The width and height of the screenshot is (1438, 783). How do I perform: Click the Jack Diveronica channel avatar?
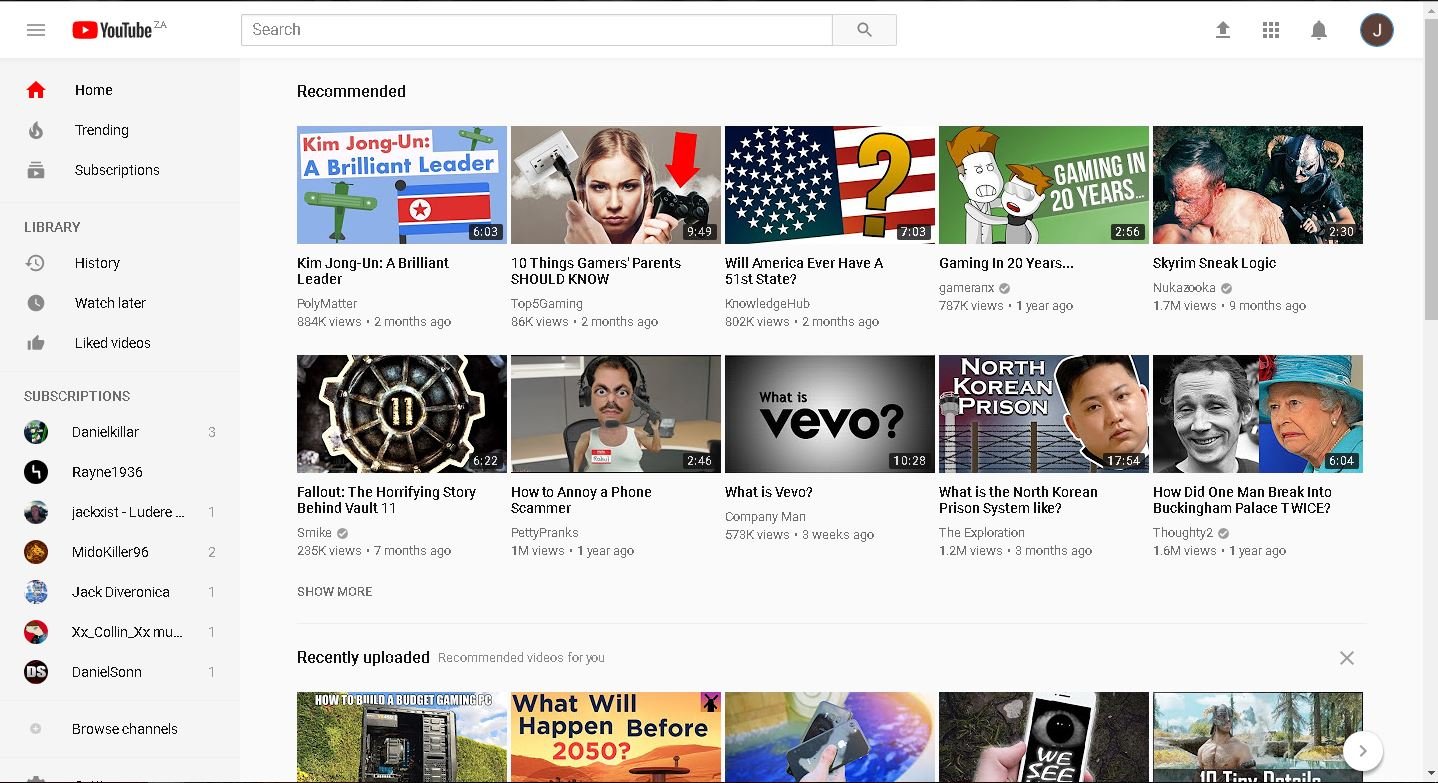(36, 592)
